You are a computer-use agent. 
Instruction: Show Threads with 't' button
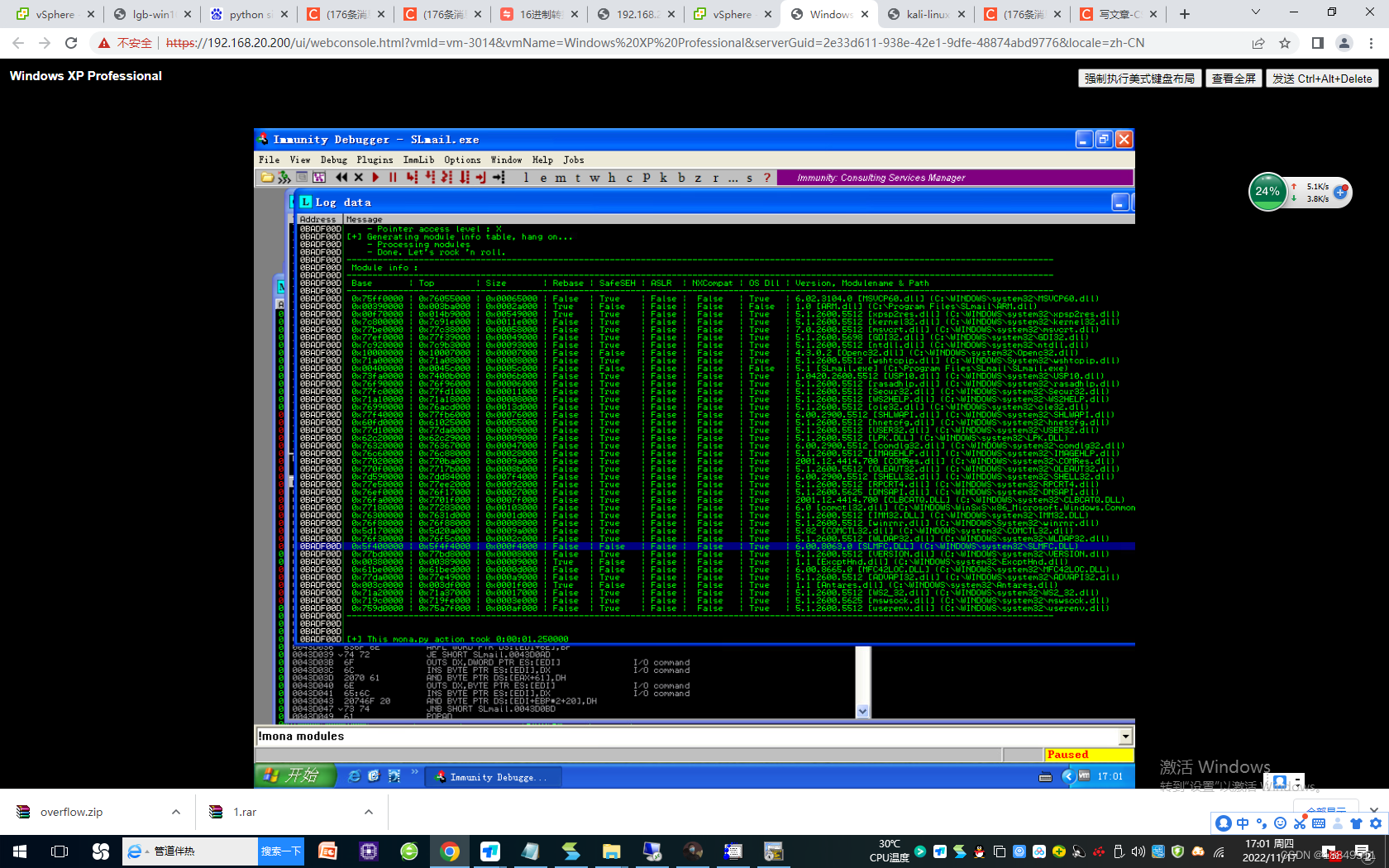point(577,177)
